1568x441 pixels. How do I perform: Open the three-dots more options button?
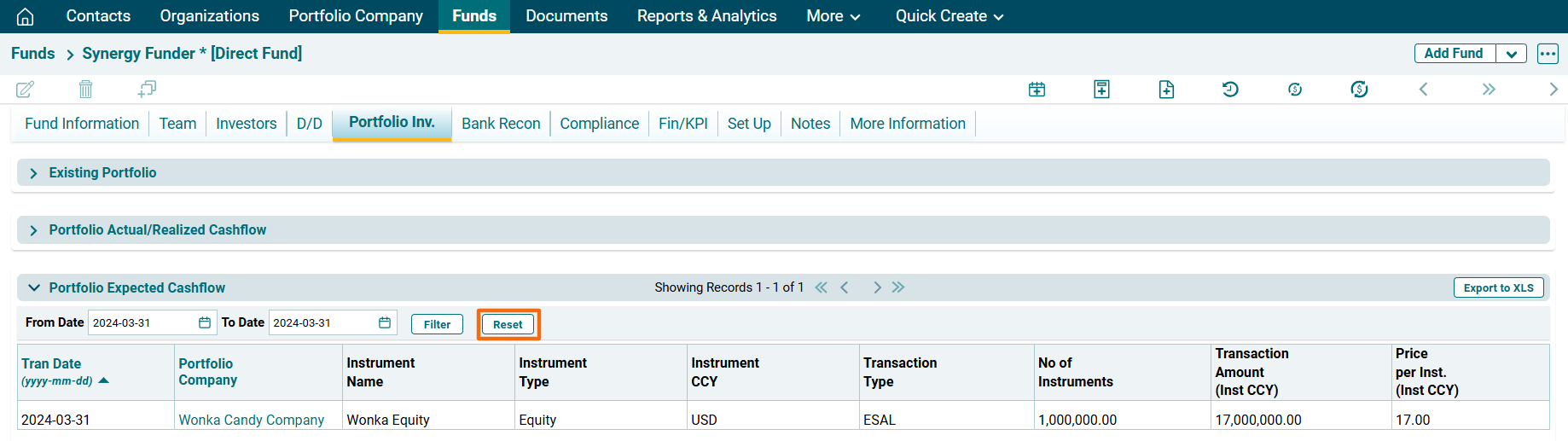click(1548, 54)
